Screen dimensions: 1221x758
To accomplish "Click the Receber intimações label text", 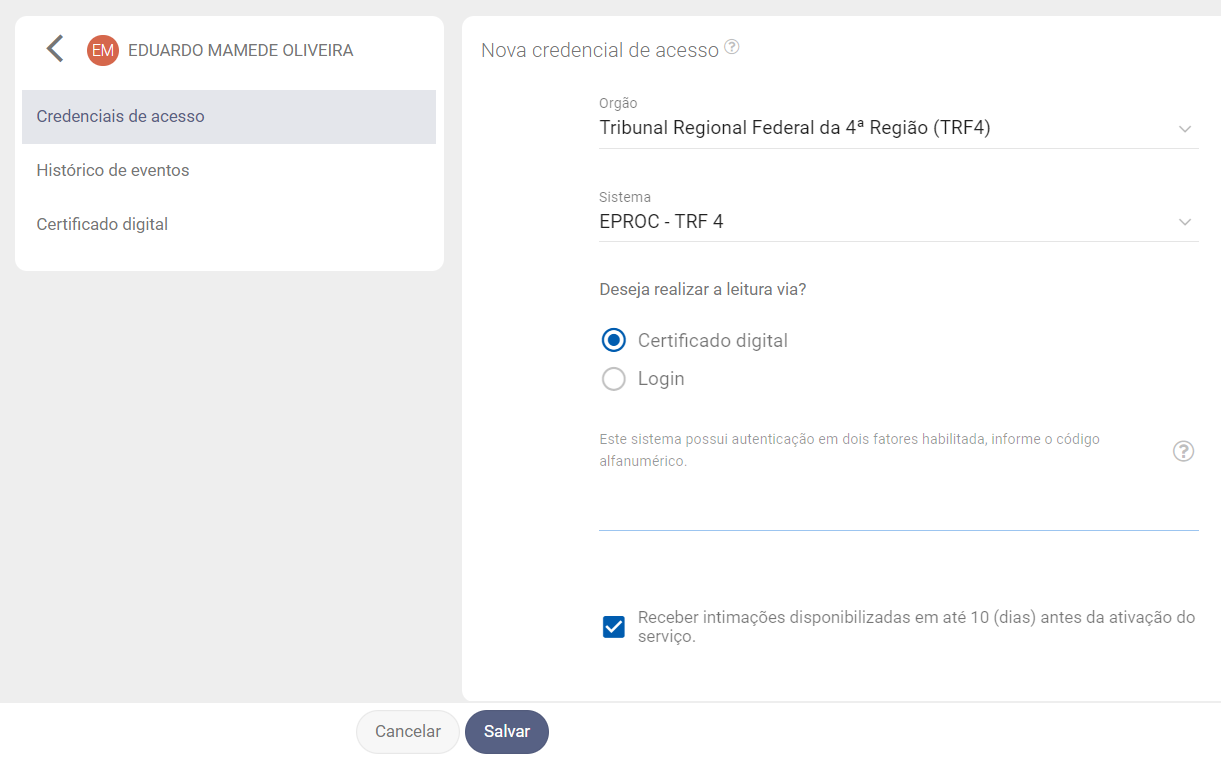I will click(916, 627).
